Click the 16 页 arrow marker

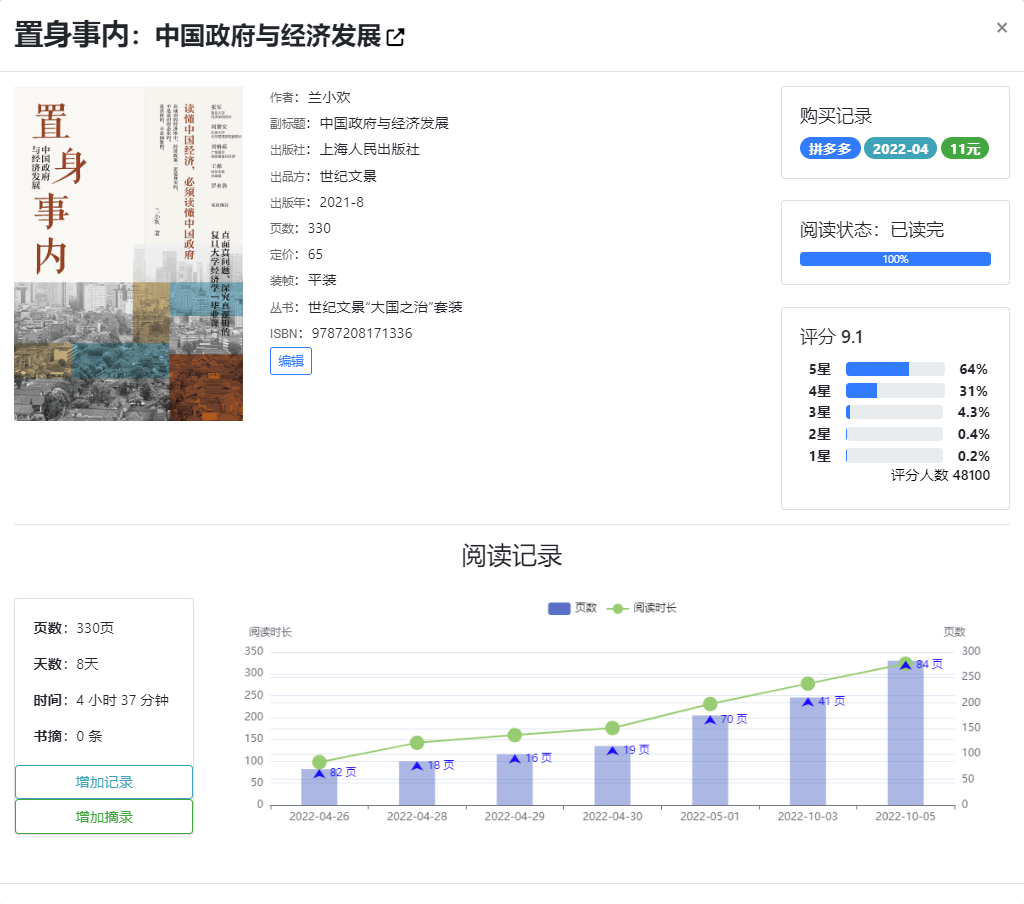[515, 759]
